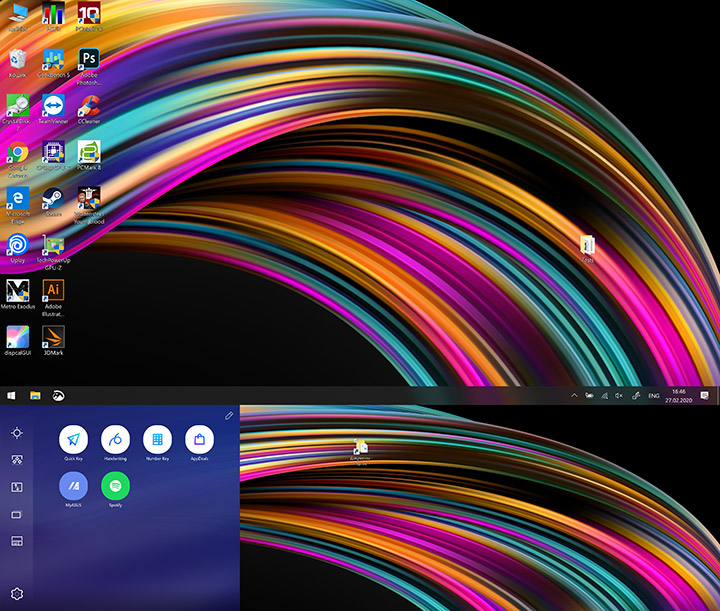Show hidden tray icons chevron
The image size is (720, 611).
click(574, 396)
